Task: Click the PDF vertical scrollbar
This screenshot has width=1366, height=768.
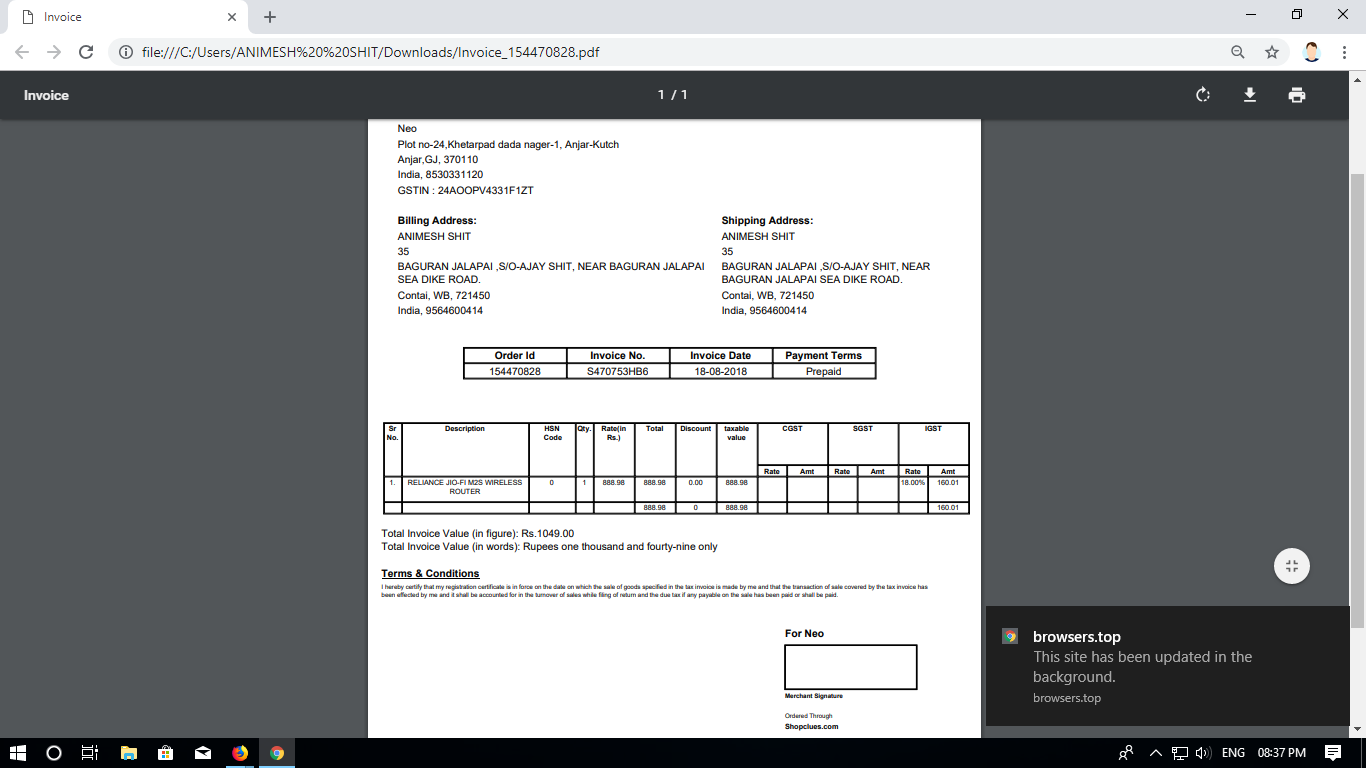Action: (x=1357, y=400)
